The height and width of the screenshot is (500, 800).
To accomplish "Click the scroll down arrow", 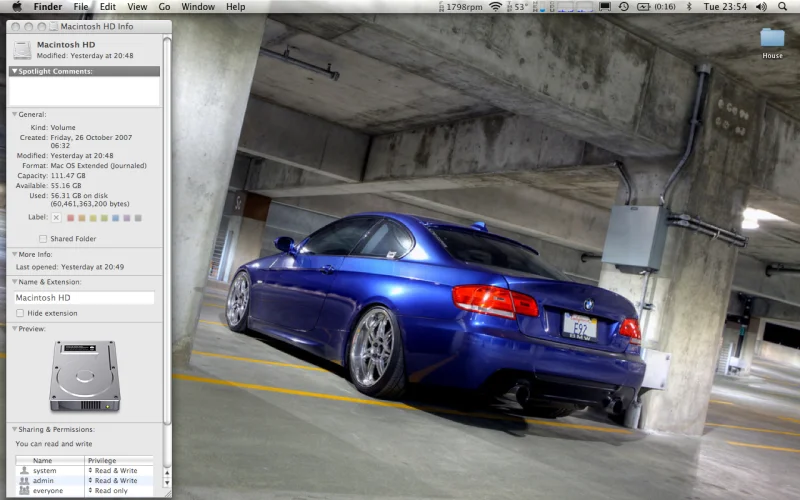I will 167,482.
